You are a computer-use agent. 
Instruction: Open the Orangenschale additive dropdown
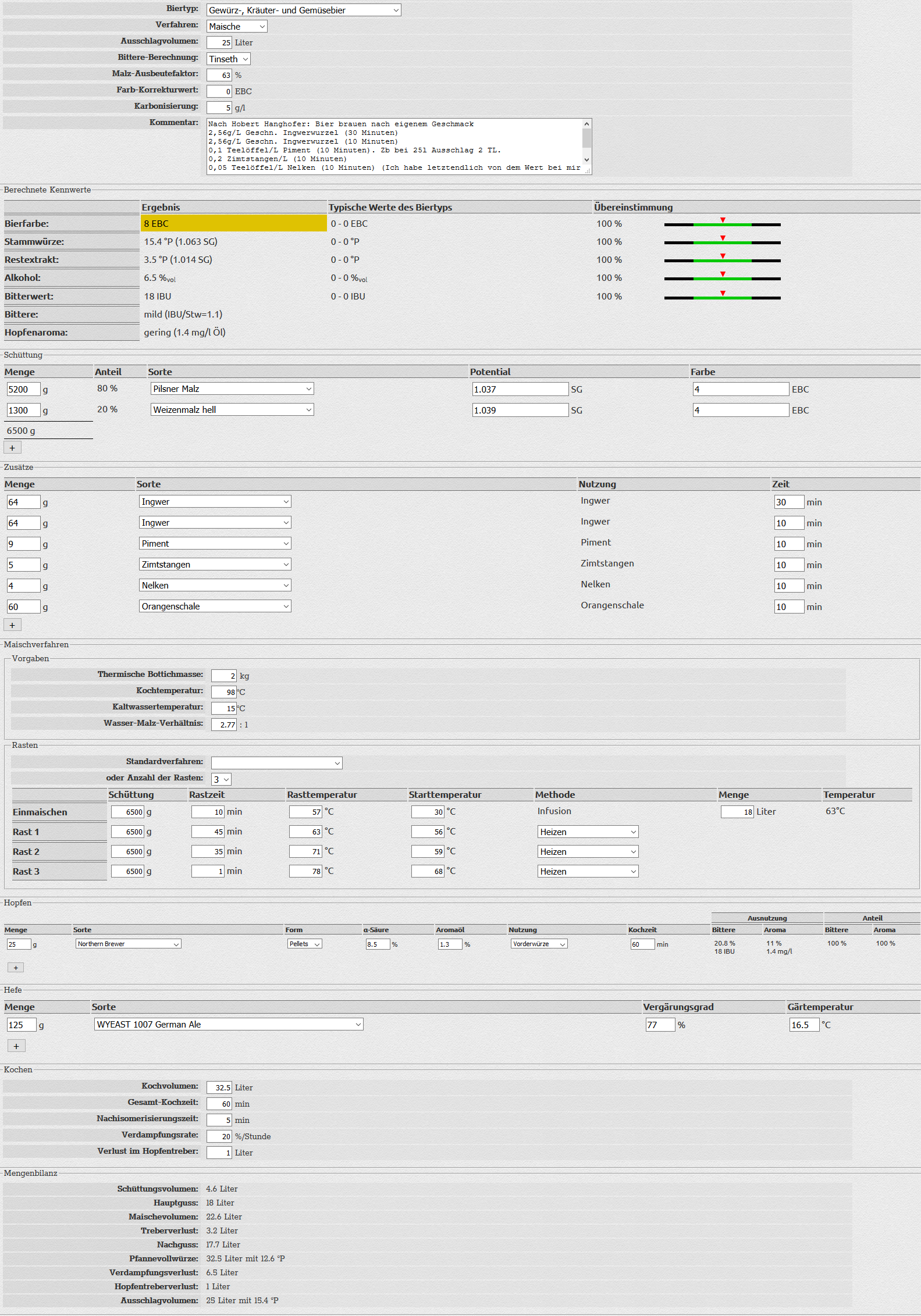[x=215, y=607]
